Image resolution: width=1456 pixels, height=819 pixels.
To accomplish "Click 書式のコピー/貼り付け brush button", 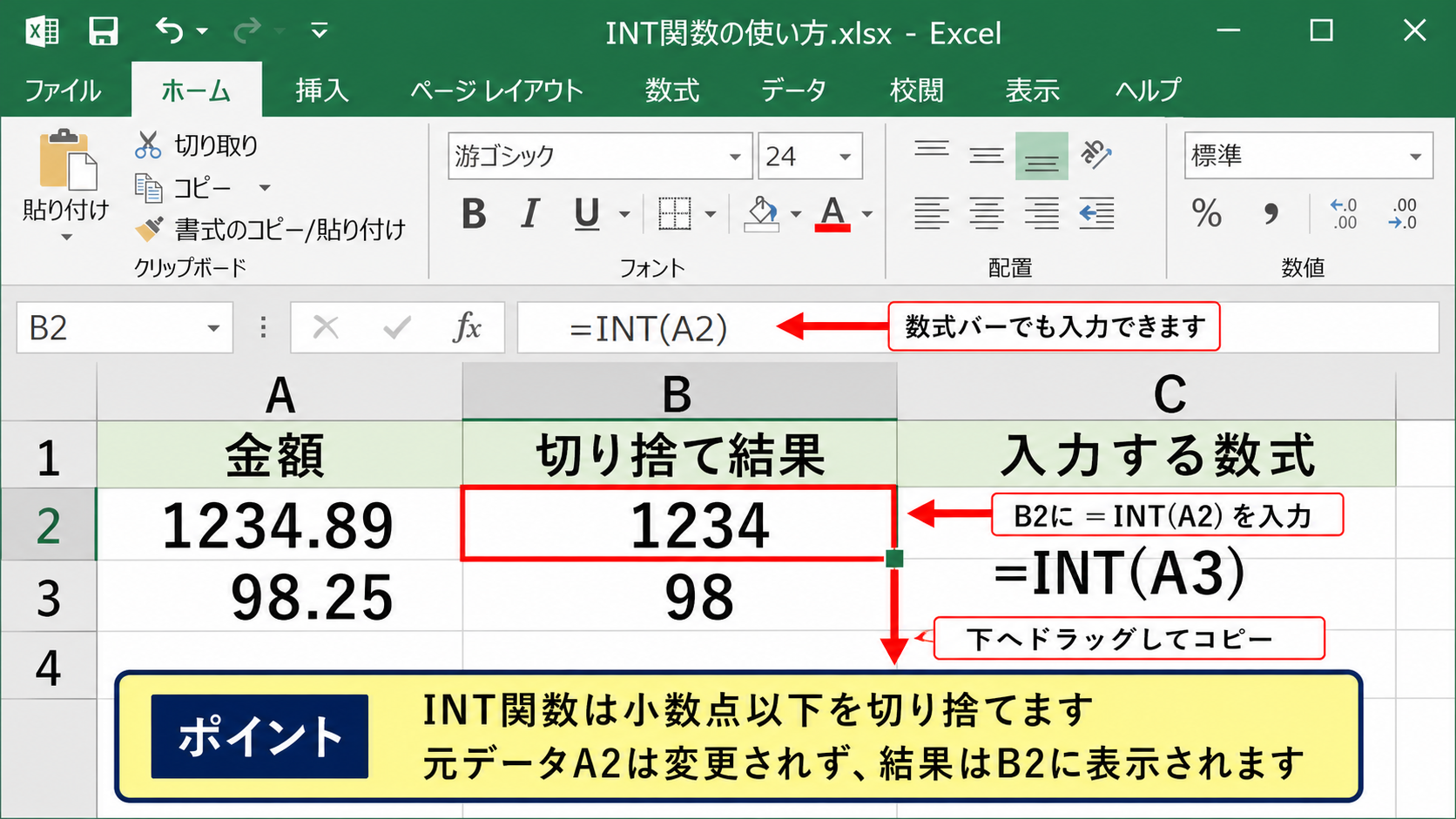I will point(271,229).
